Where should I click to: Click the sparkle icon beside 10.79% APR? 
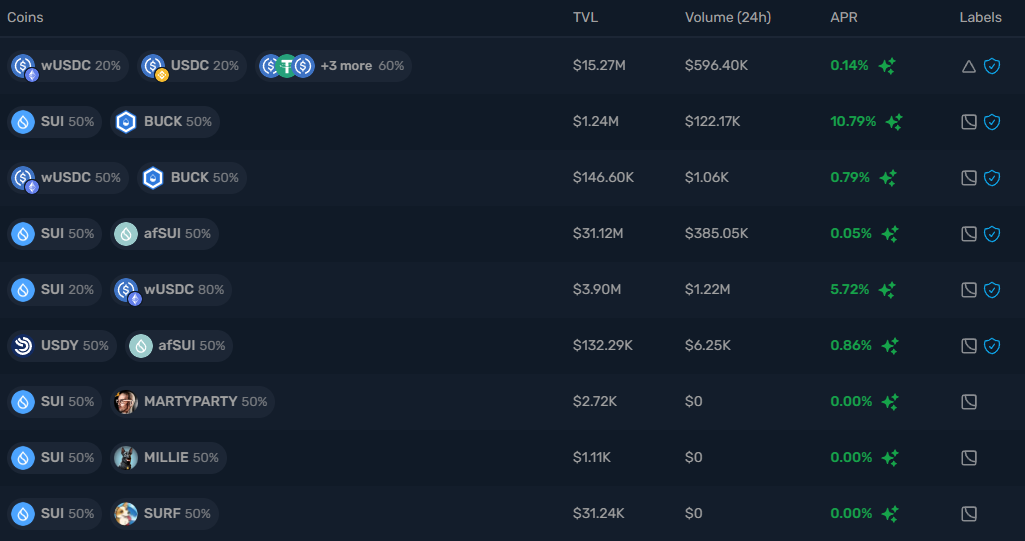tap(894, 122)
